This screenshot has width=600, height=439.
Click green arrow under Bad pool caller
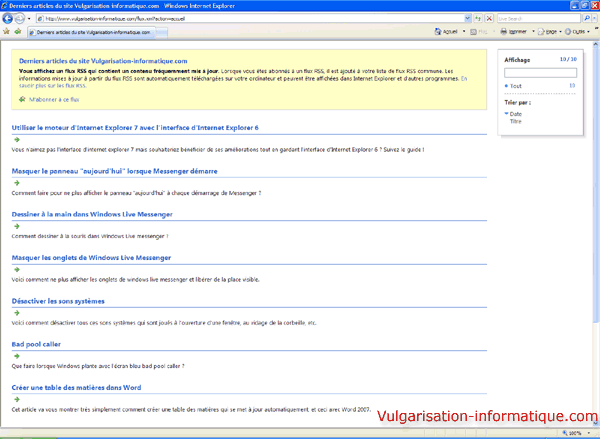coord(16,356)
